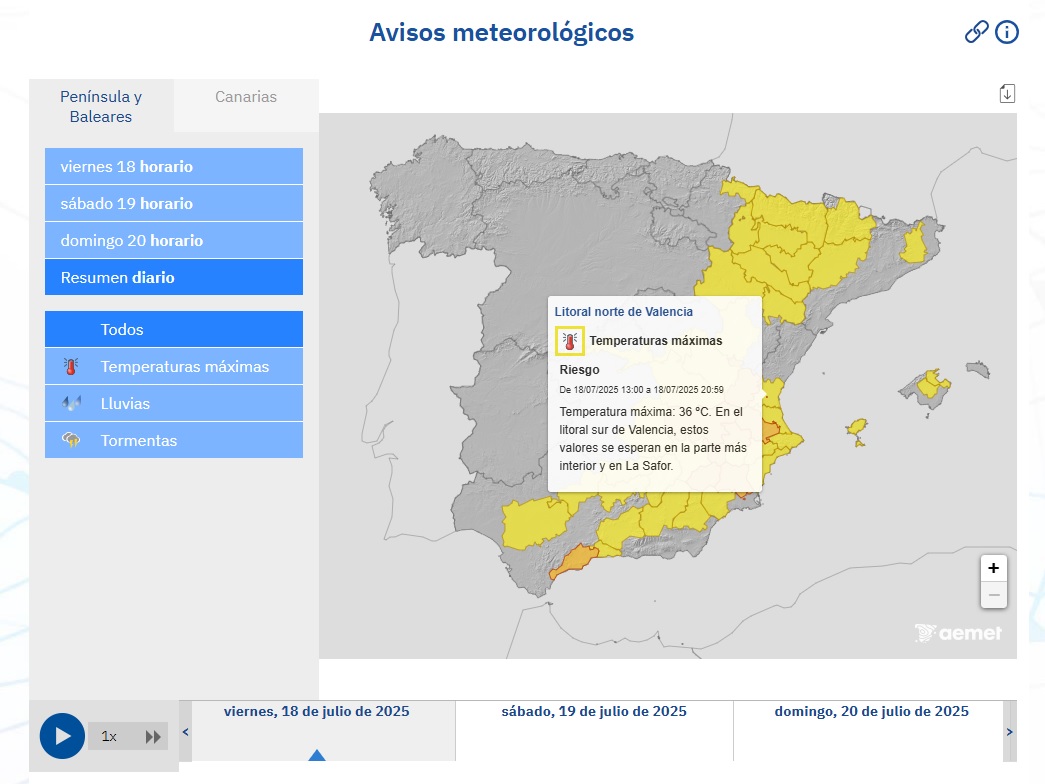
Task: Click the Lluvias rain icon
Action: (72, 403)
